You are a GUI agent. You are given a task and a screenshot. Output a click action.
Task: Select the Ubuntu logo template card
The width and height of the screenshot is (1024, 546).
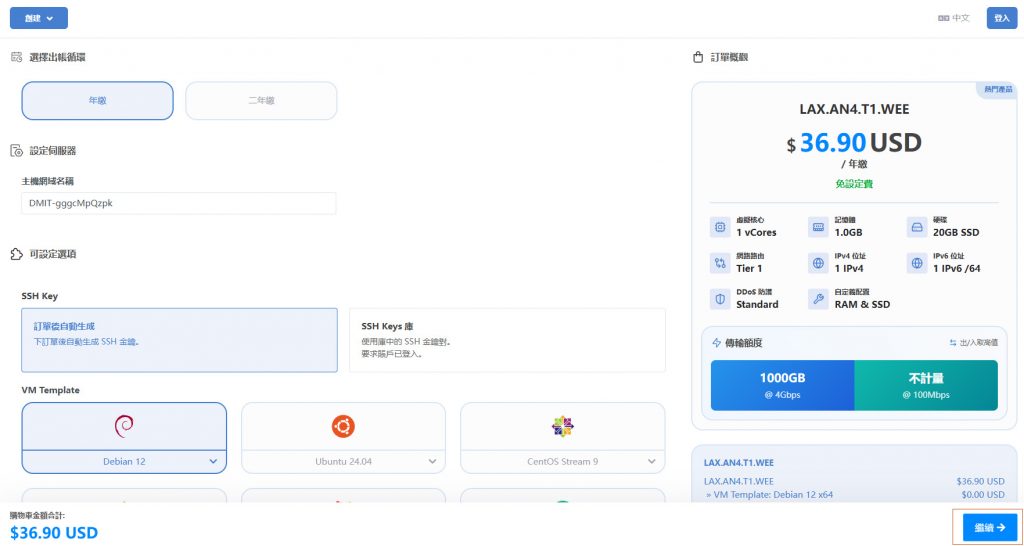click(344, 426)
